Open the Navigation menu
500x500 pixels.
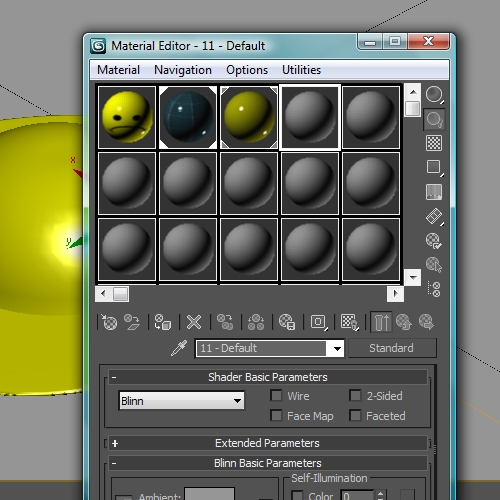pos(183,70)
